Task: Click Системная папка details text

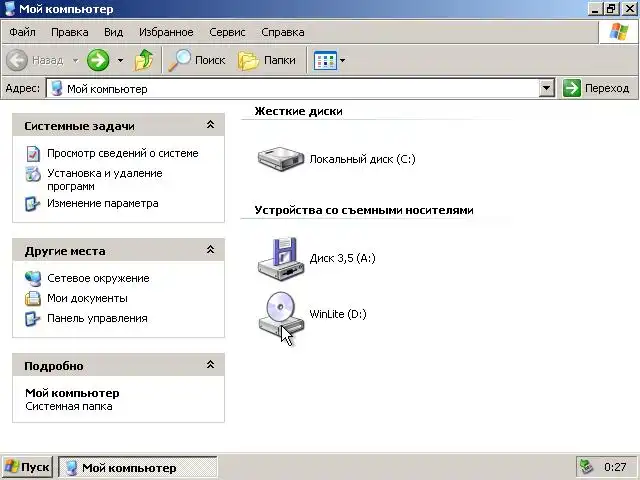Action: coord(69,407)
